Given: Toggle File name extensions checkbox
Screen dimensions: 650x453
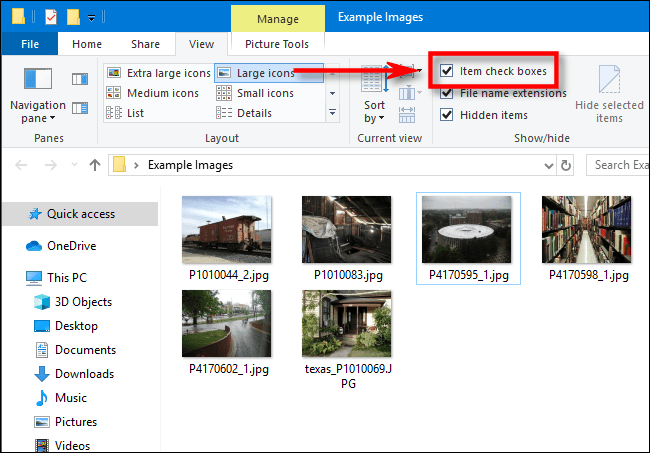Looking at the screenshot, I should [447, 93].
